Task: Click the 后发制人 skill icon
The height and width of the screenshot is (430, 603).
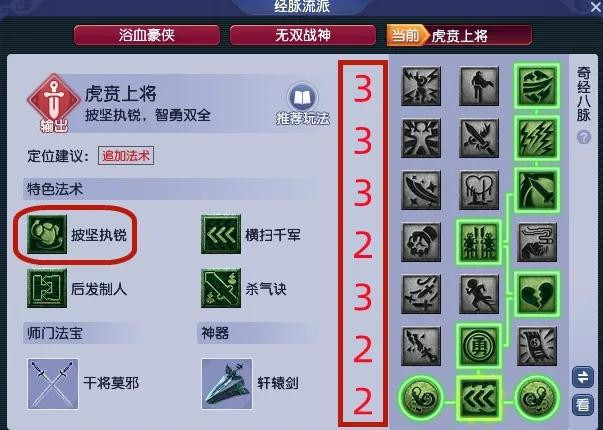Action: (47, 288)
